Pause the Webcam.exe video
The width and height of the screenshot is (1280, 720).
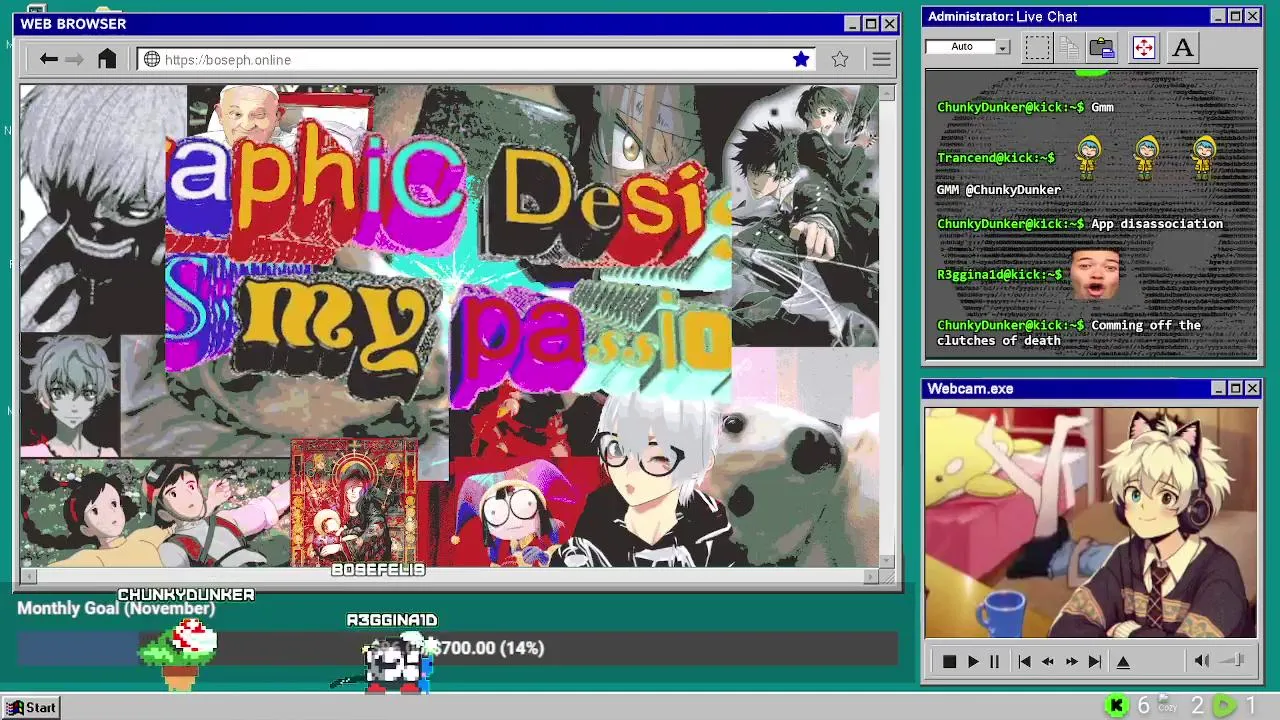tap(994, 661)
